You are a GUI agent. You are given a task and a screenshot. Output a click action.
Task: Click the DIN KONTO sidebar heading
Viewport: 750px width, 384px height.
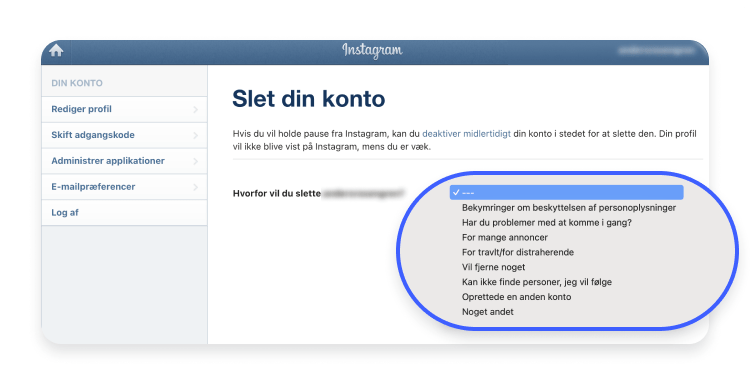coord(77,83)
